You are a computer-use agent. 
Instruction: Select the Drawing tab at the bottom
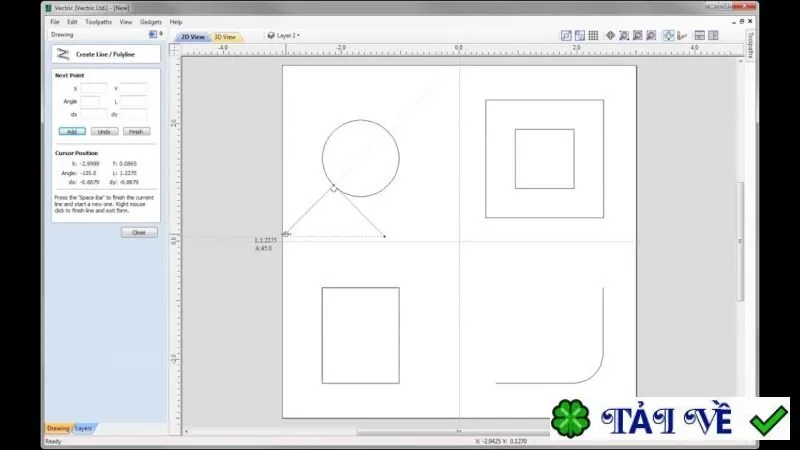tap(58, 429)
